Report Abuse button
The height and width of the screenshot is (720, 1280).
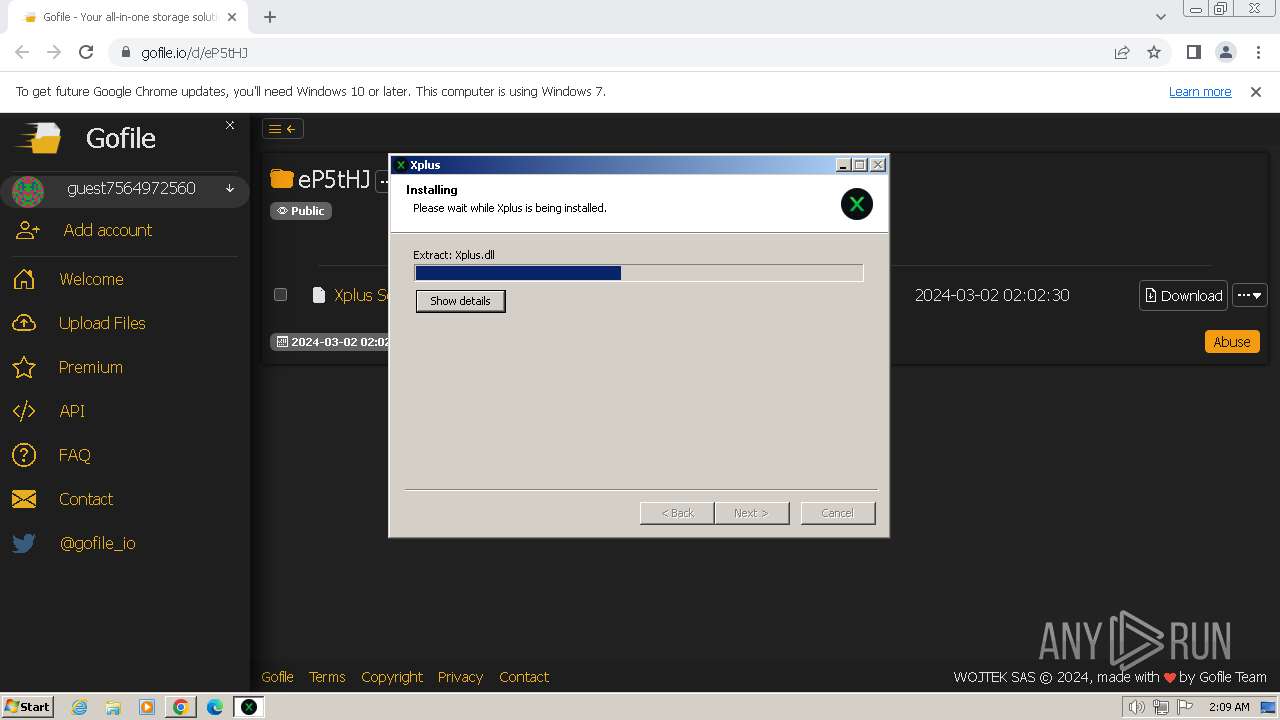point(1232,342)
